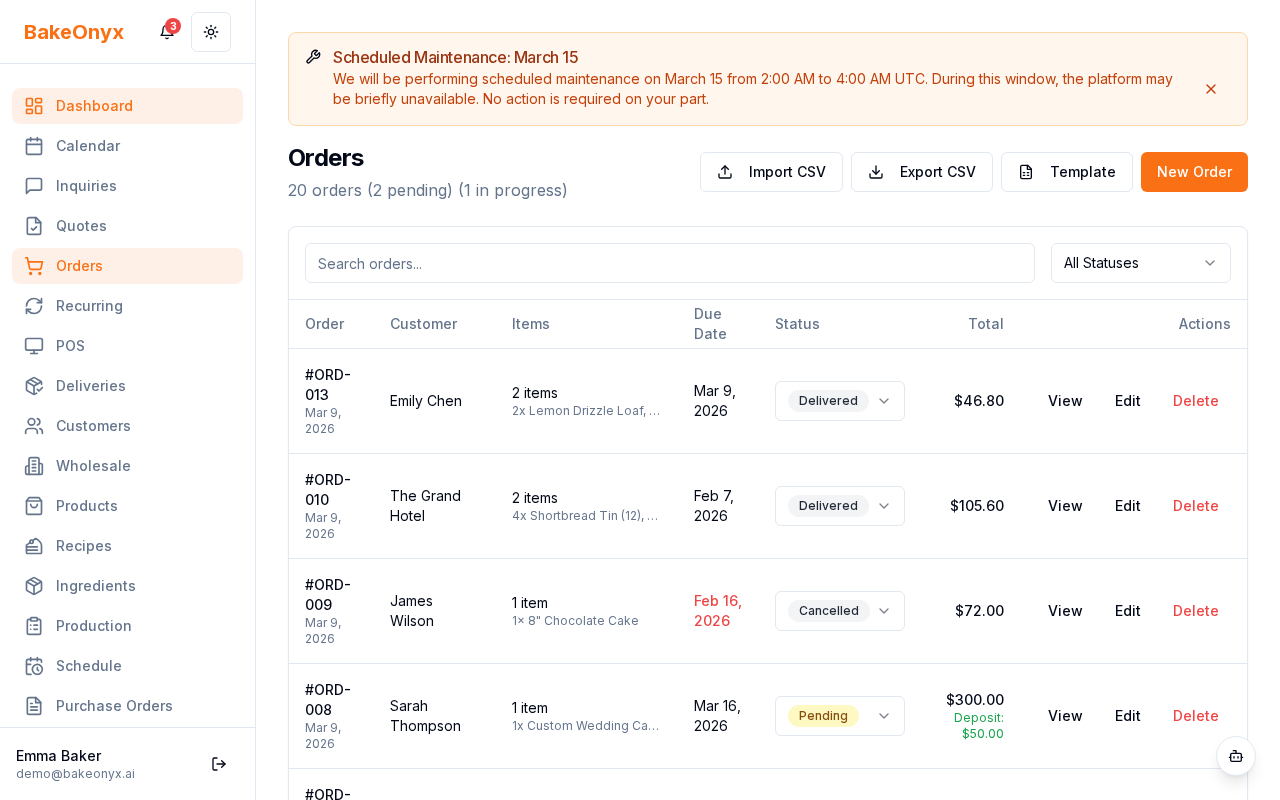Dismiss the scheduled maintenance banner
Image resolution: width=1280 pixels, height=800 pixels.
1211,89
